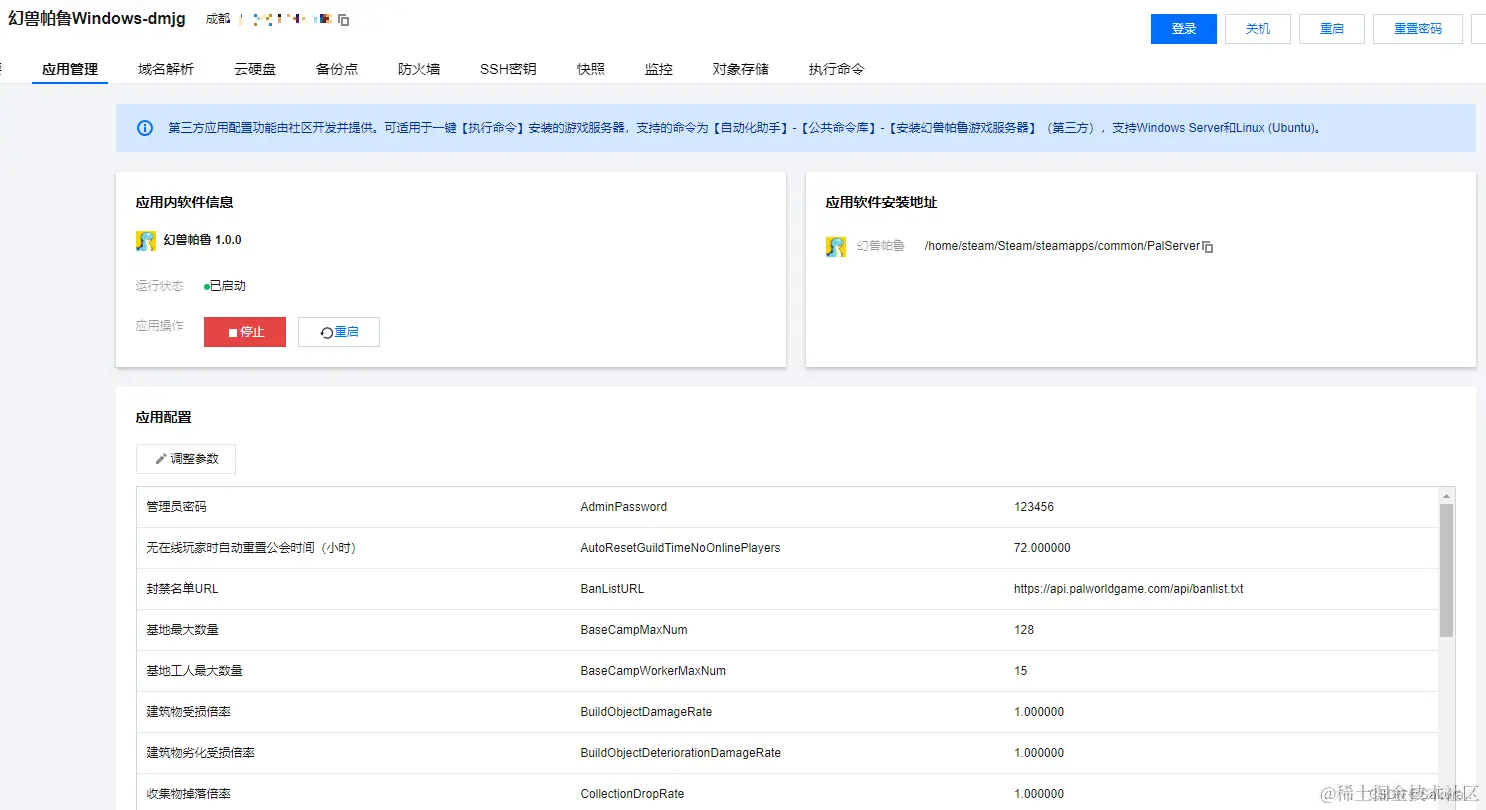Click the 基地工人最大数量 row label
Image resolution: width=1486 pixels, height=810 pixels.
click(x=194, y=671)
